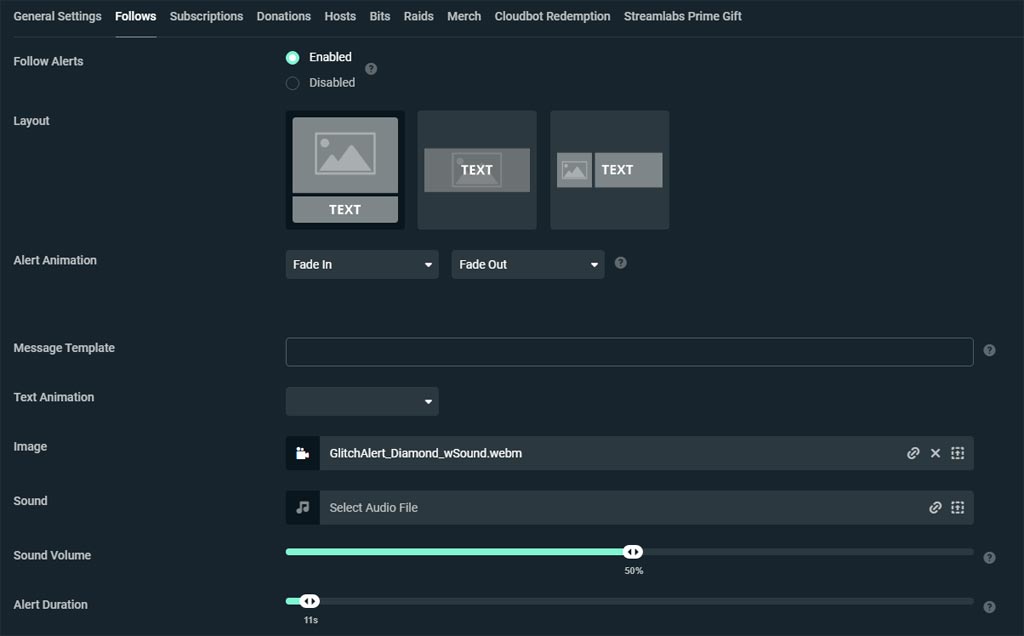This screenshot has width=1024, height=636.
Task: Open the Text Animation dropdown
Action: pos(362,402)
